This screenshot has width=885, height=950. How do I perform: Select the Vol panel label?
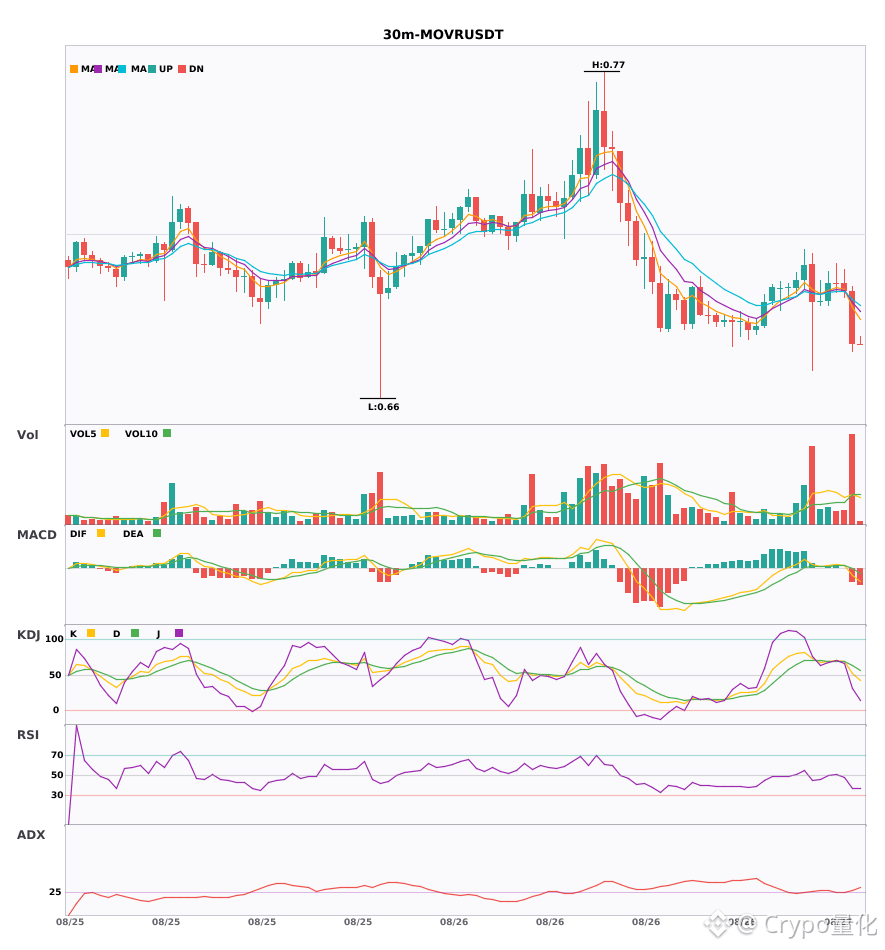pos(27,434)
